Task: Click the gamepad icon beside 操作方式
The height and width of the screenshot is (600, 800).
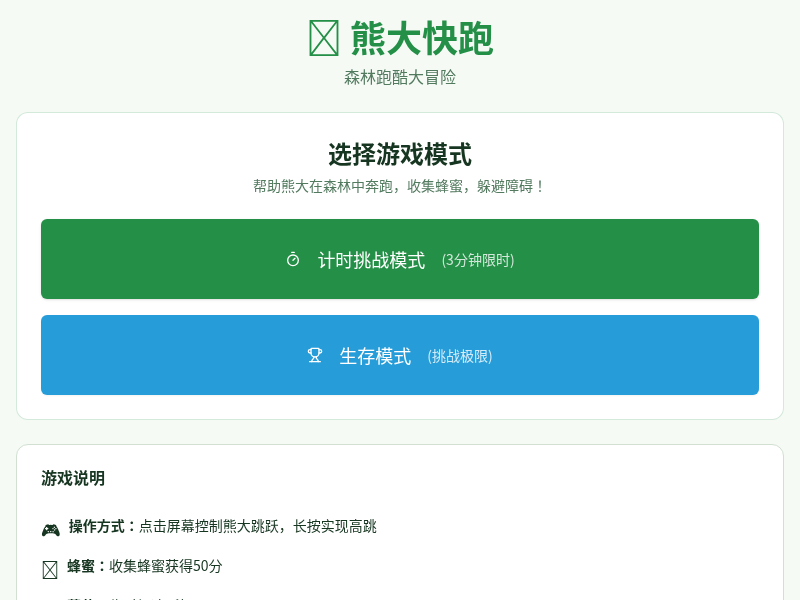Action: click(50, 529)
